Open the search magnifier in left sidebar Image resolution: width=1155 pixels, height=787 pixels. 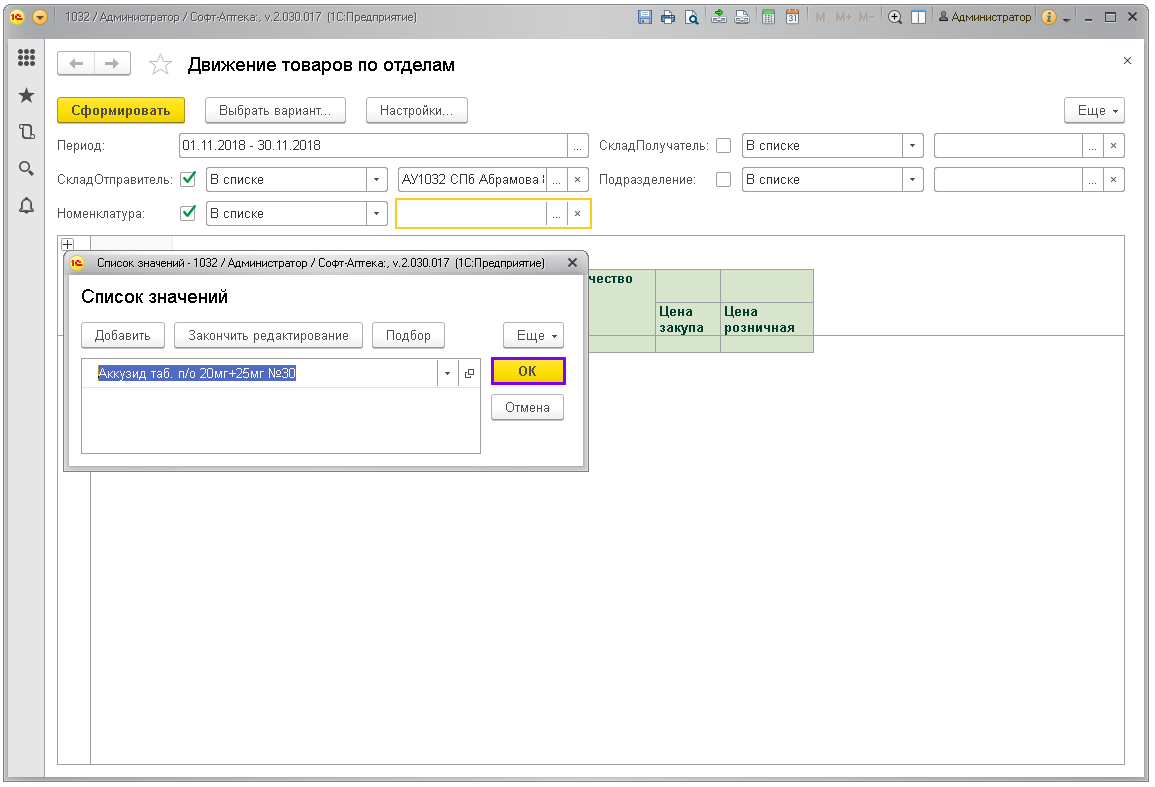[x=27, y=168]
